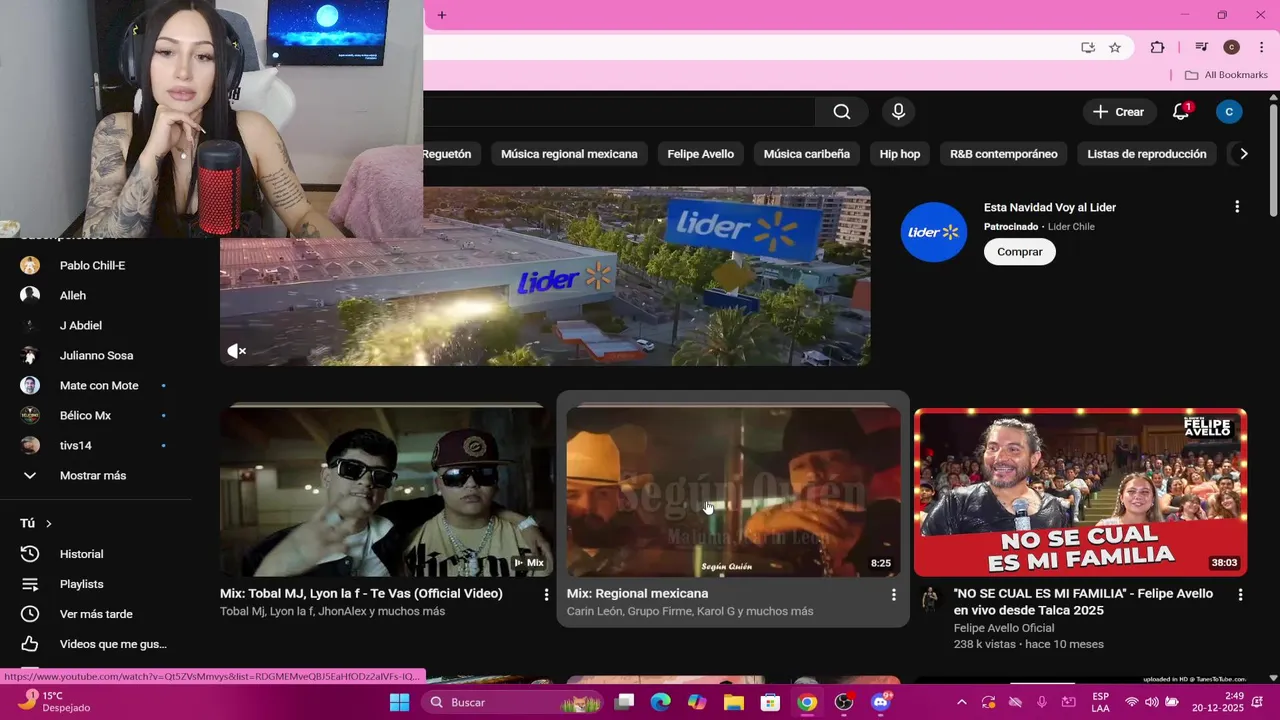Open Windows Start menu
The height and width of the screenshot is (720, 1280).
click(x=399, y=702)
